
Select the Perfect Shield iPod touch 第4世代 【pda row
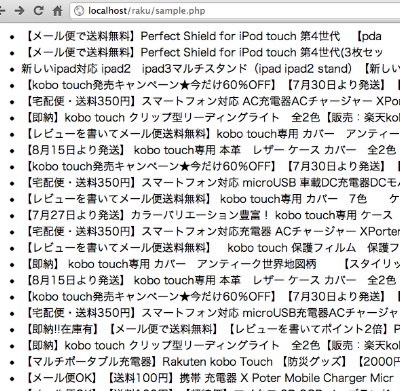(203, 36)
